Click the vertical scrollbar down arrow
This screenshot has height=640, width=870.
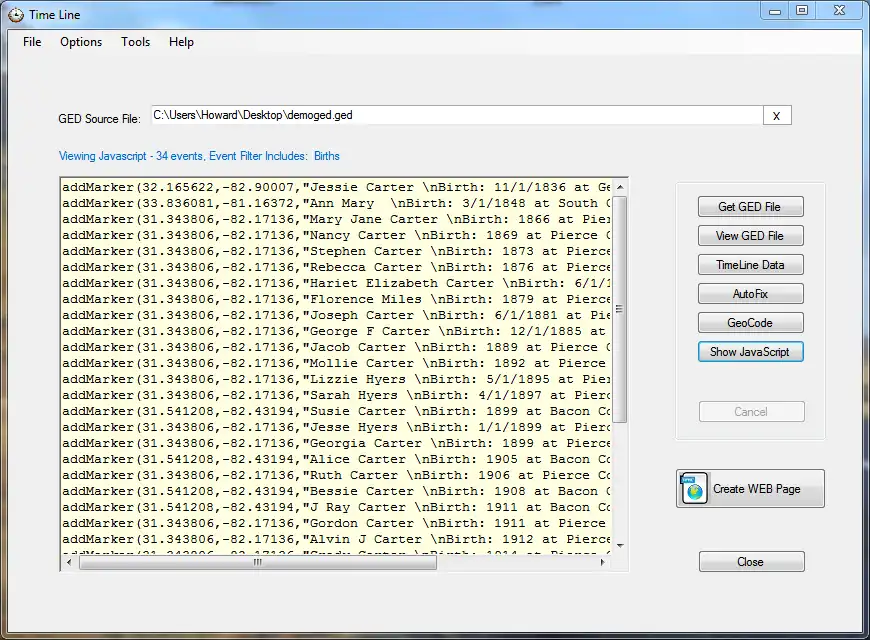620,546
